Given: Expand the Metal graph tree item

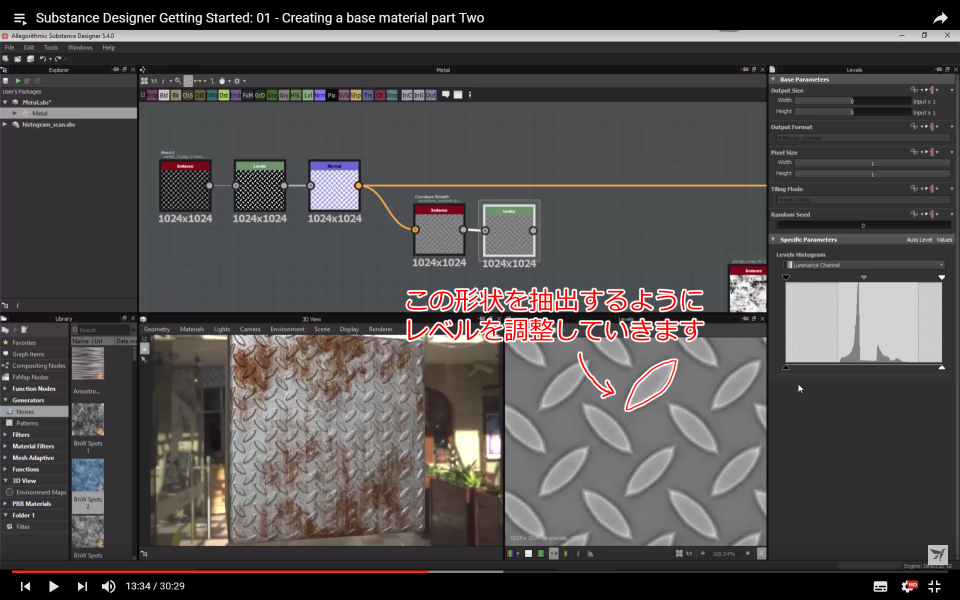Looking at the screenshot, I should coord(15,113).
